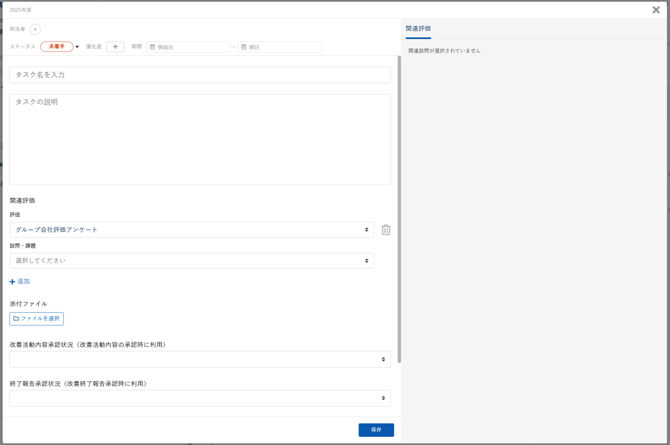The height and width of the screenshot is (445, 670).
Task: Focus the start date (開始日) field
Action: 192,47
